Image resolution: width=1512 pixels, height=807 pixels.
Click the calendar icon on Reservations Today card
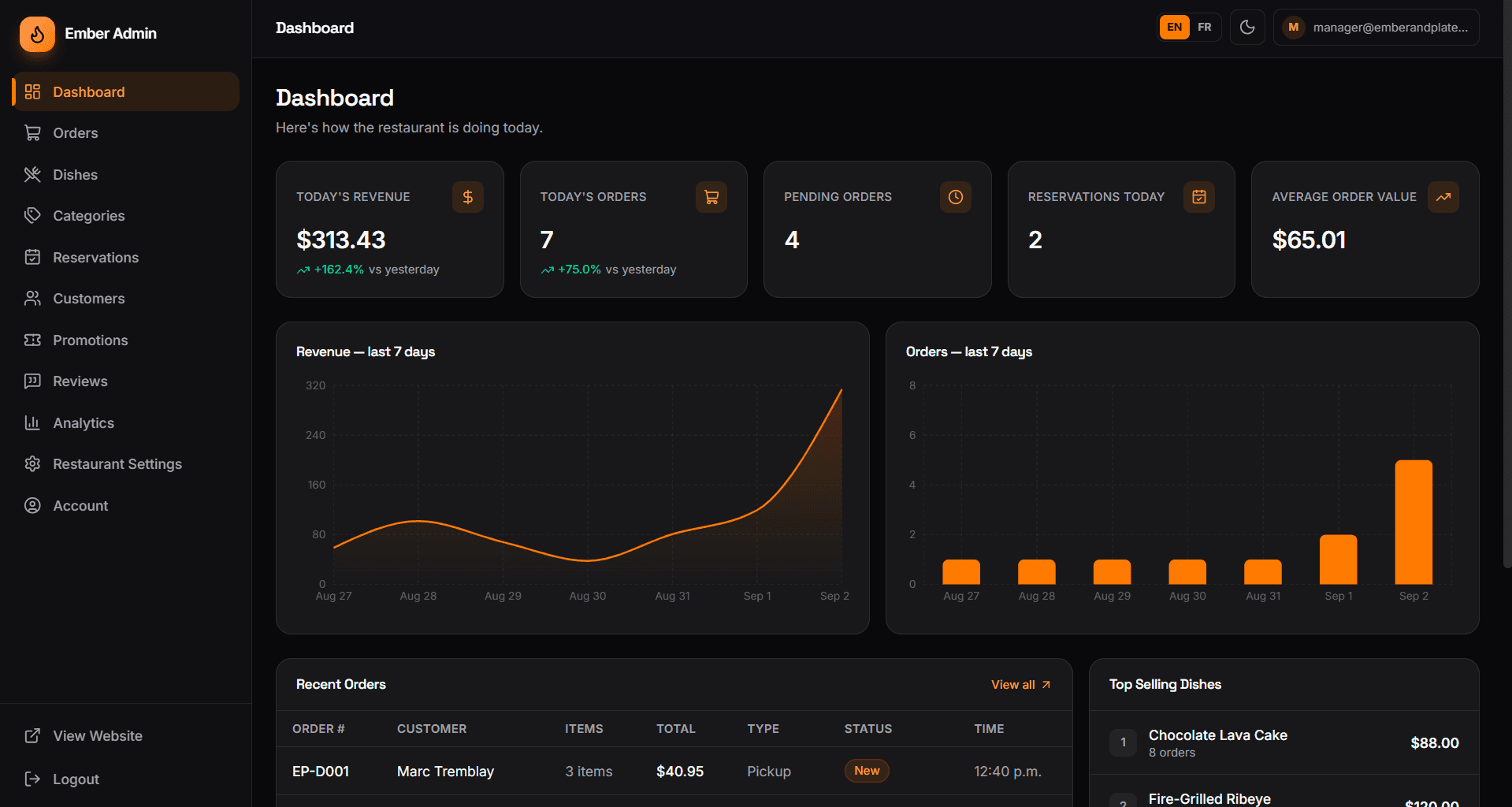point(1199,197)
